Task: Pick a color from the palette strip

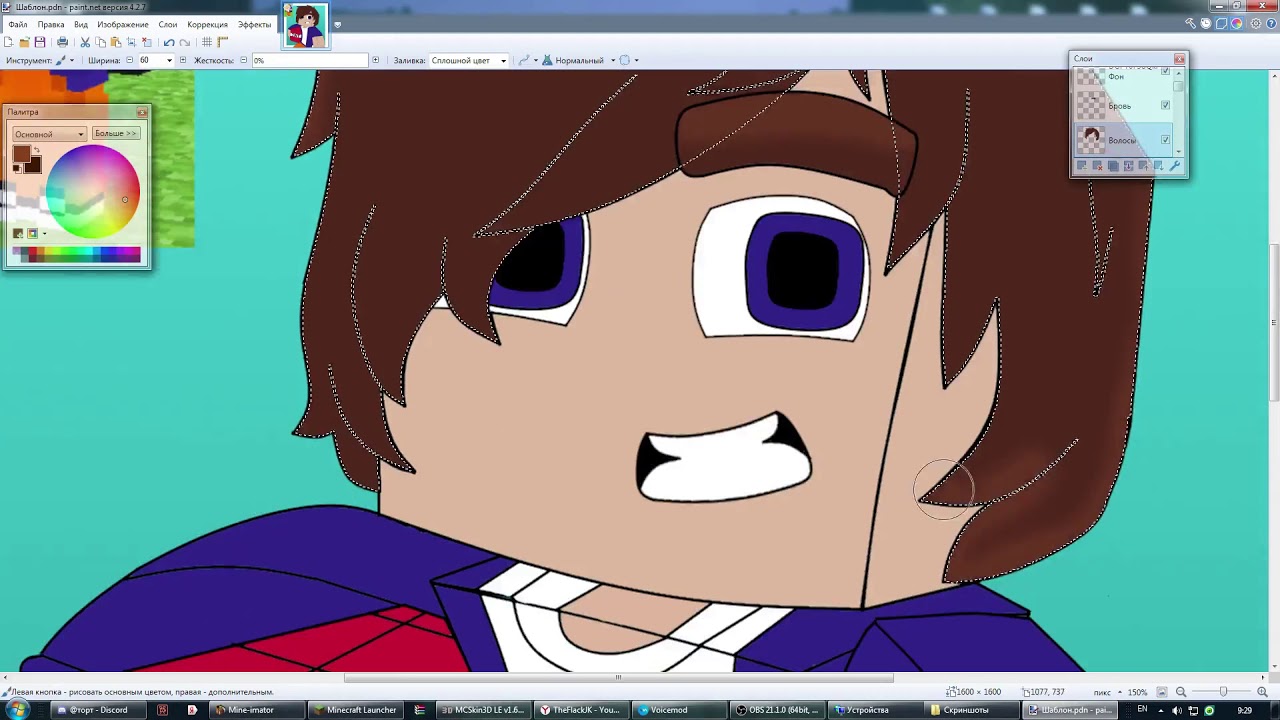Action: (77, 255)
